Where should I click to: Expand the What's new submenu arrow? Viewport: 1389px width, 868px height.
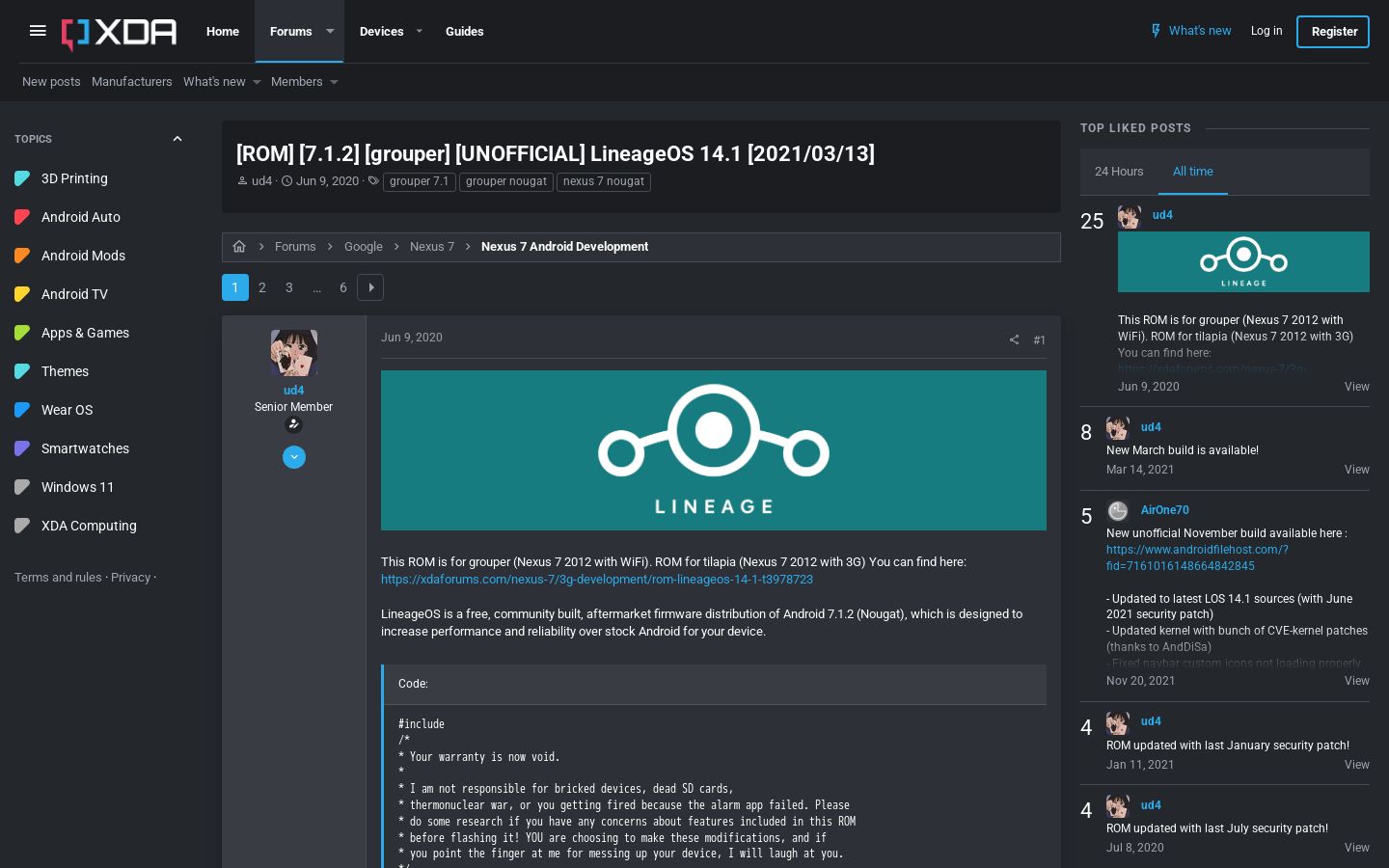[x=257, y=82]
